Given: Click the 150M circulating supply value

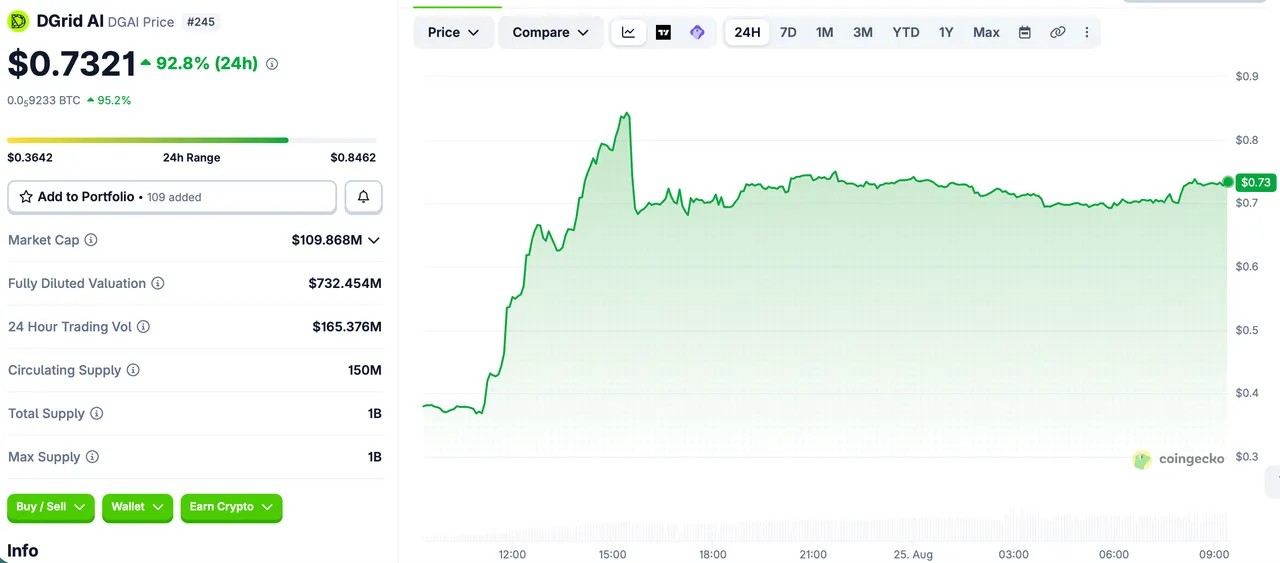Looking at the screenshot, I should (x=365, y=370).
